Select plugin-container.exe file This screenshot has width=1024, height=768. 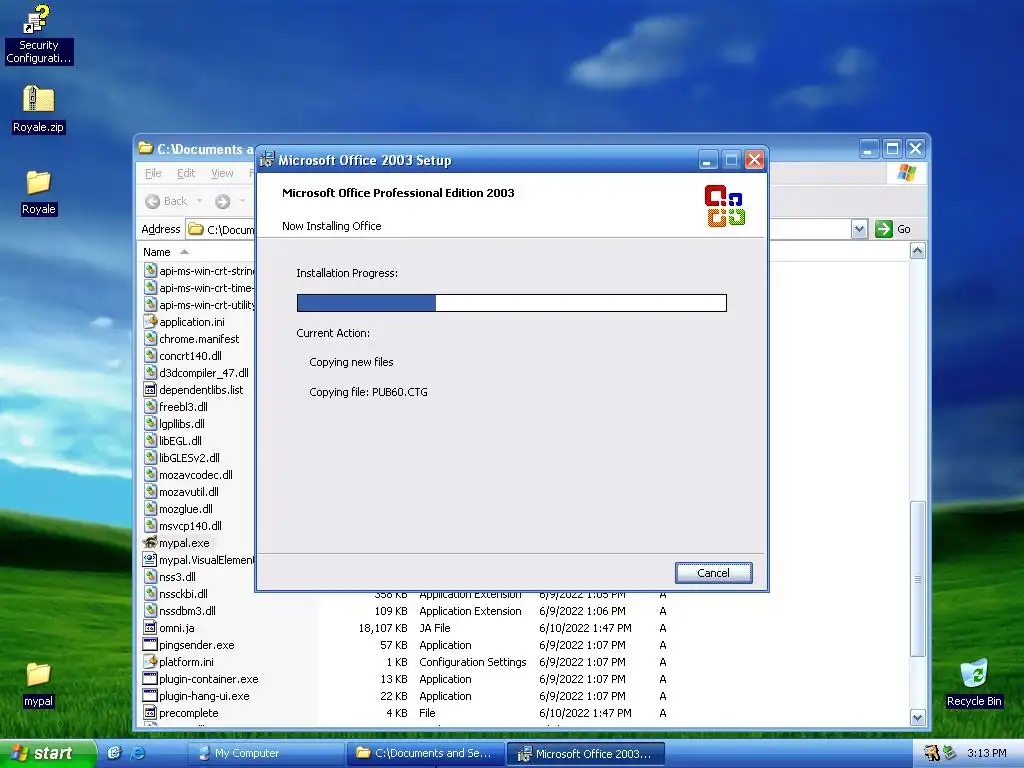(x=201, y=679)
